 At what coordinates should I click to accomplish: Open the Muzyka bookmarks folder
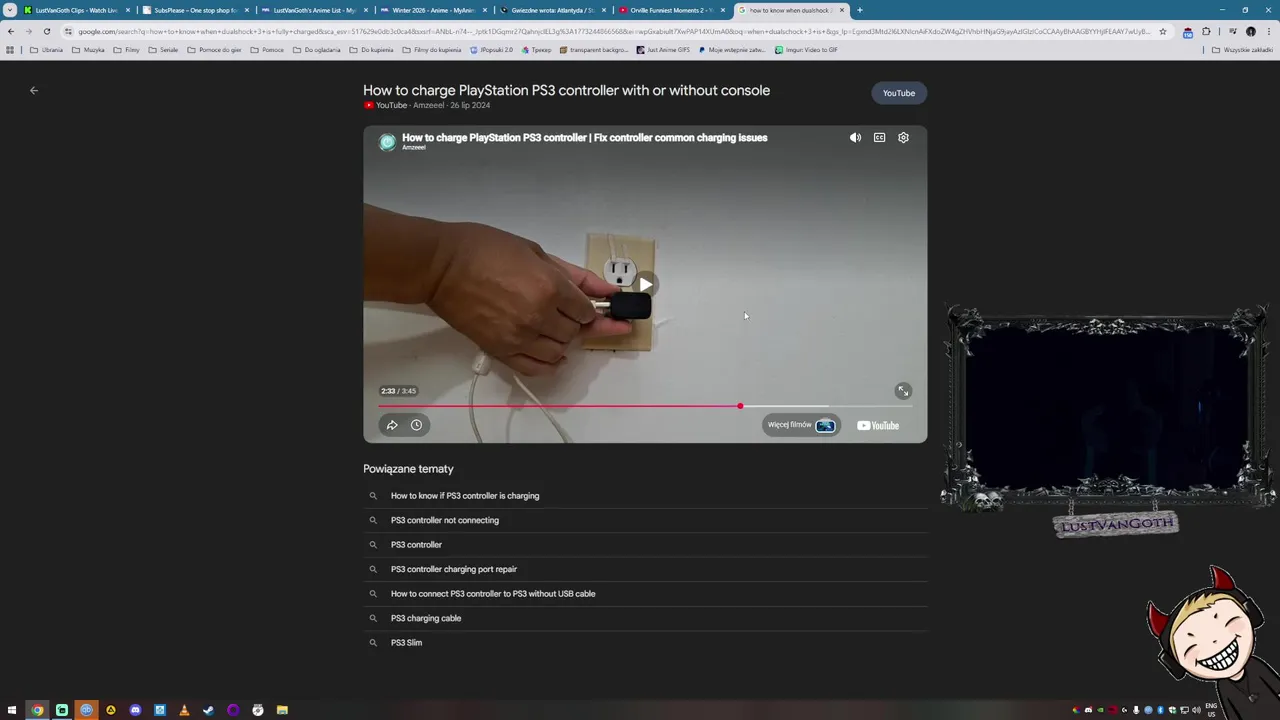pos(88,49)
